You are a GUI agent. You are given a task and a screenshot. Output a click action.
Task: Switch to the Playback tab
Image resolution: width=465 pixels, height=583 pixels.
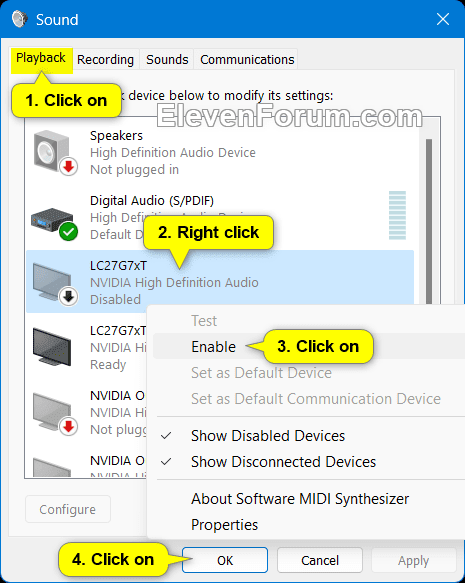pyautogui.click(x=41, y=58)
